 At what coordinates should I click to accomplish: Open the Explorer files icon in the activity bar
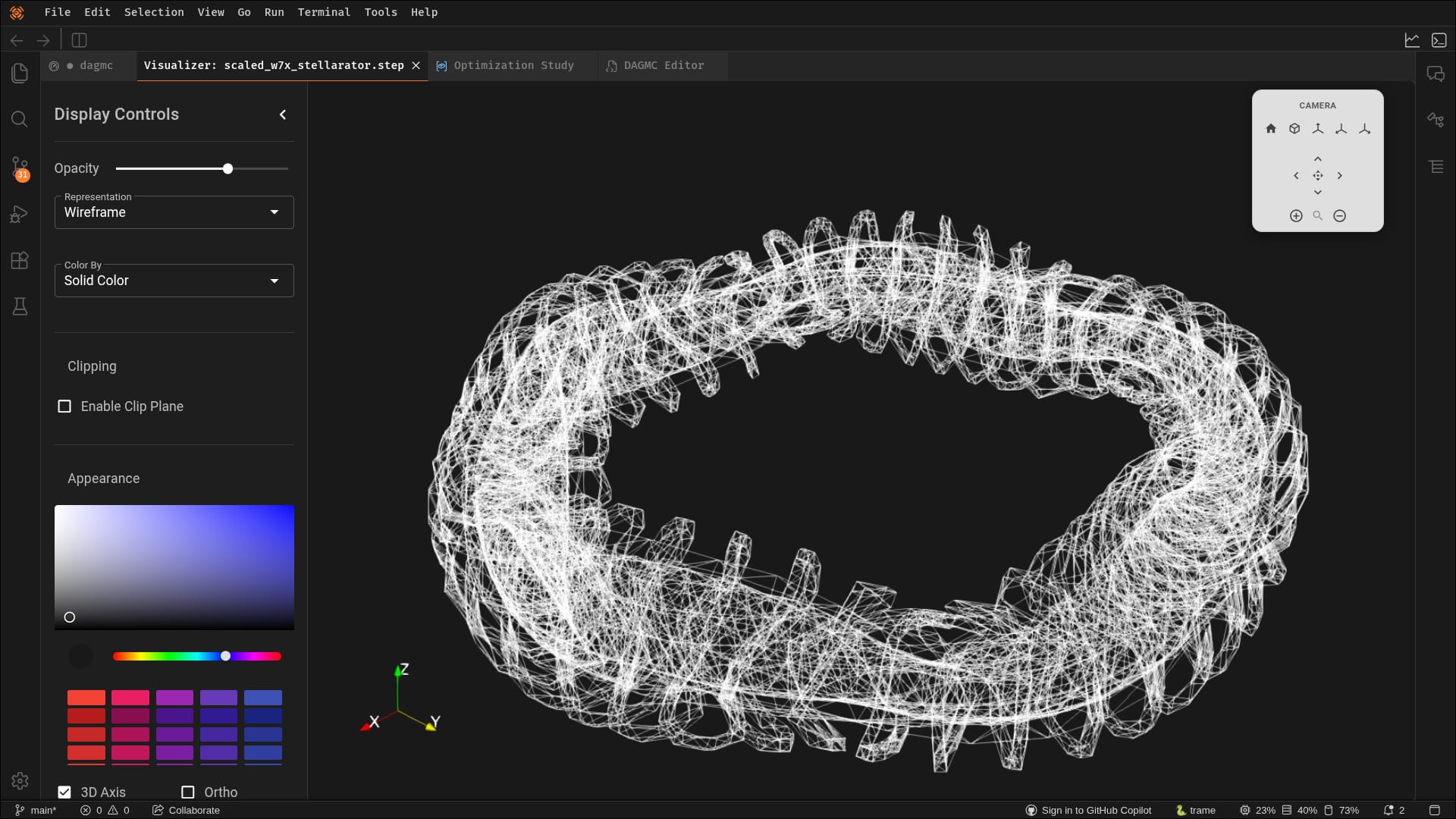click(20, 73)
